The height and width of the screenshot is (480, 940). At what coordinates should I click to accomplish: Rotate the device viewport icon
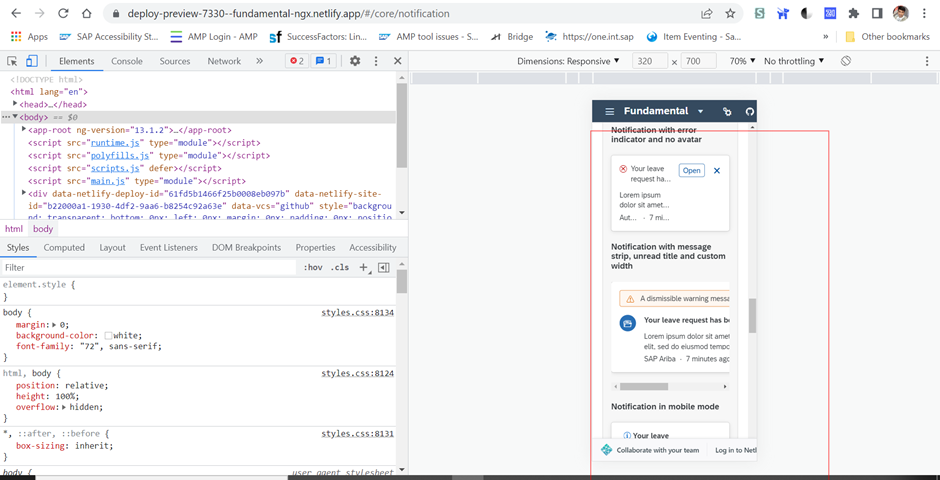[846, 61]
